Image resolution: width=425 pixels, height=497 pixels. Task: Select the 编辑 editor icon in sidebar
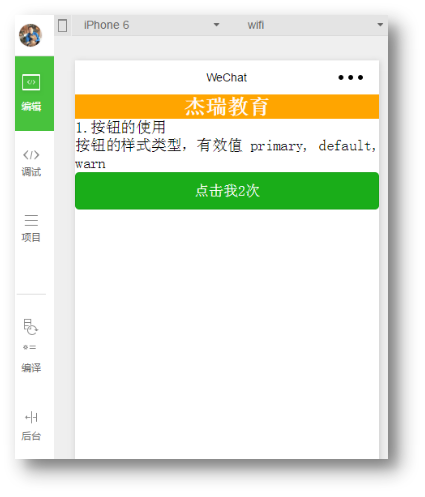31,82
